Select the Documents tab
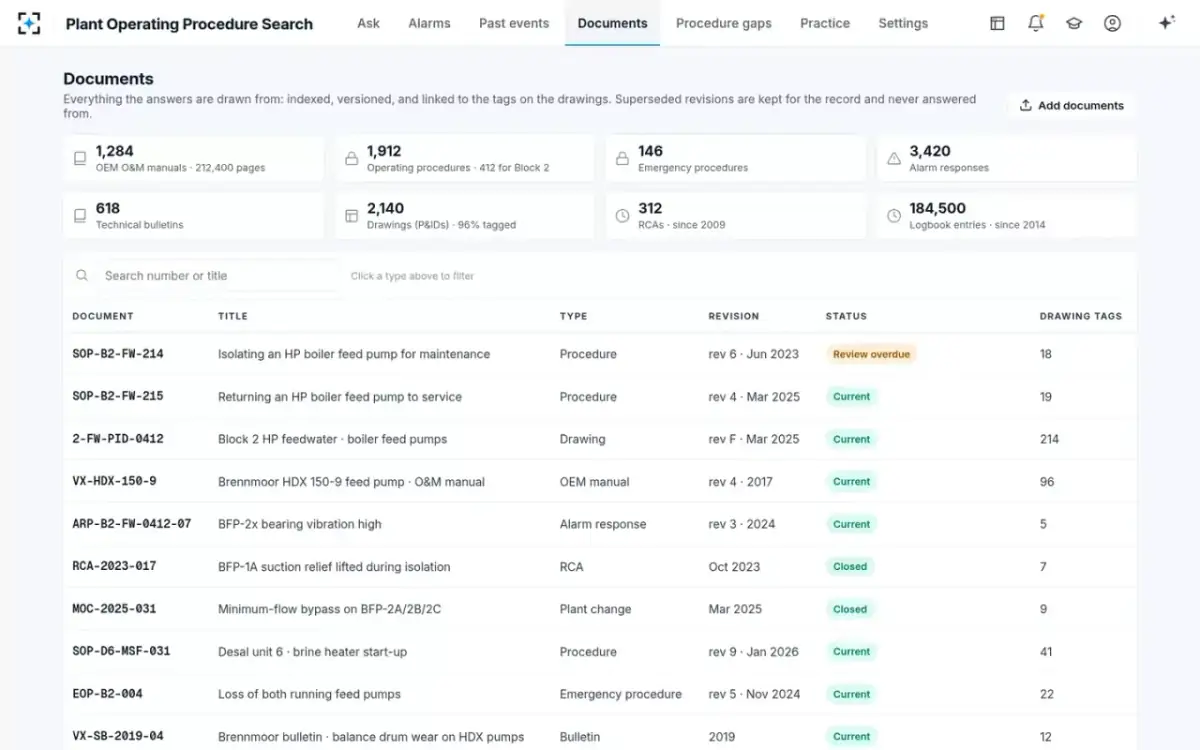 click(612, 23)
